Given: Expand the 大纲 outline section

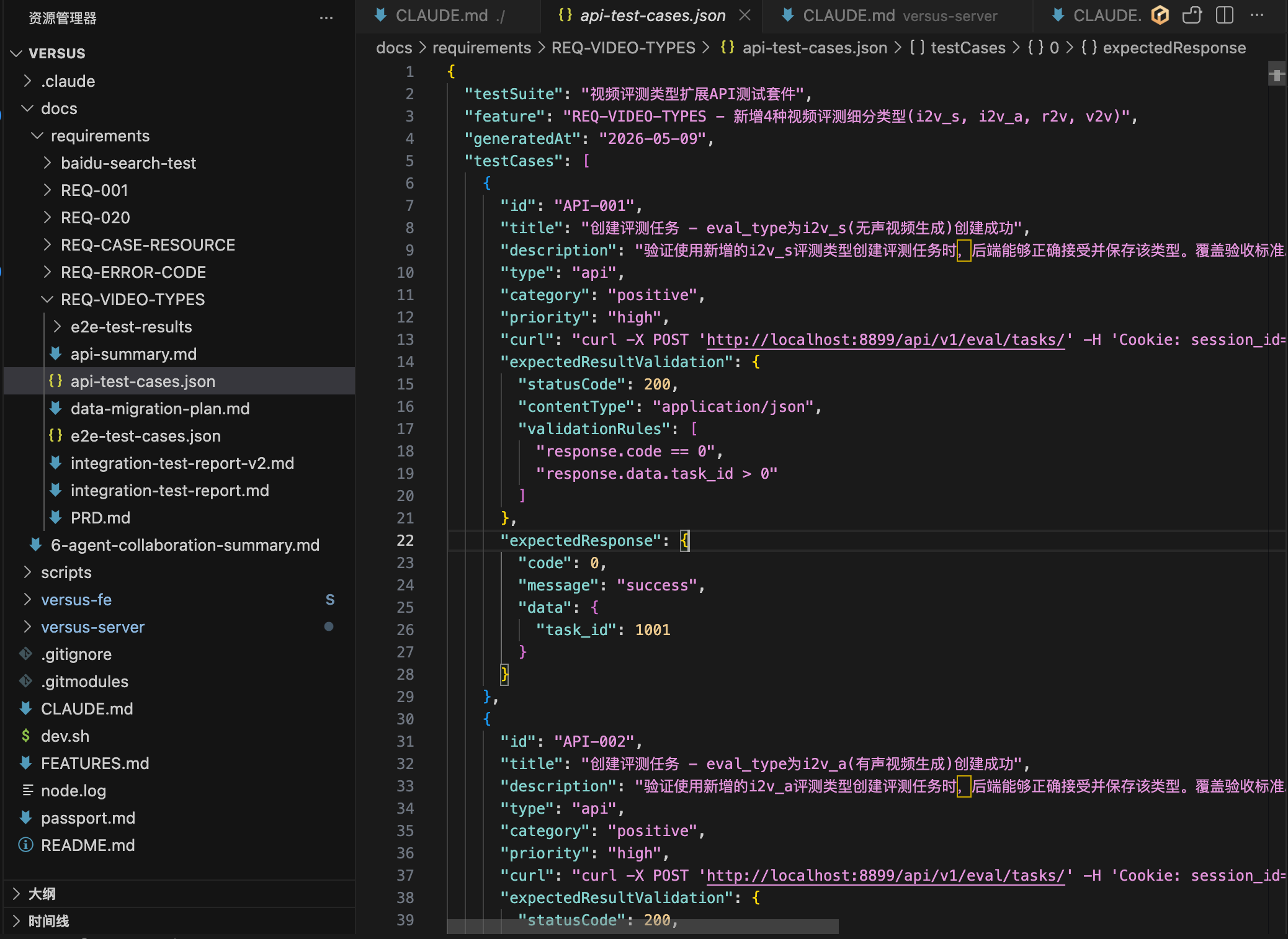Looking at the screenshot, I should click(x=42, y=894).
